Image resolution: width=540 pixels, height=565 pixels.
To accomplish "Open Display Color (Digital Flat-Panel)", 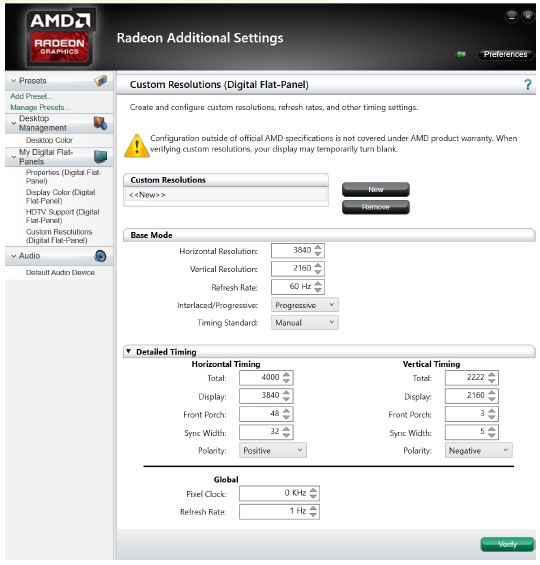I will point(61,196).
